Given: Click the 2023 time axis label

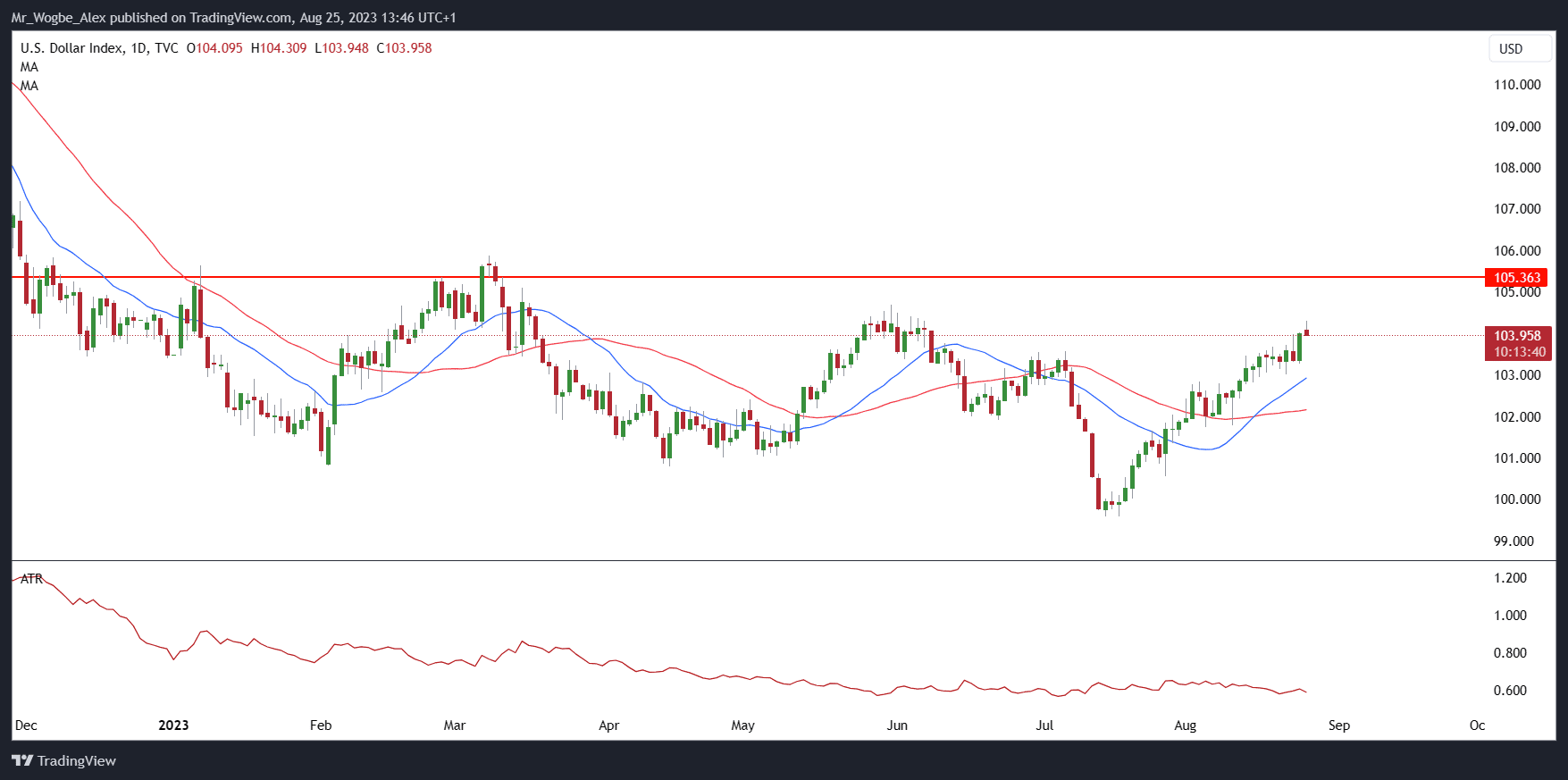Looking at the screenshot, I should [x=173, y=725].
